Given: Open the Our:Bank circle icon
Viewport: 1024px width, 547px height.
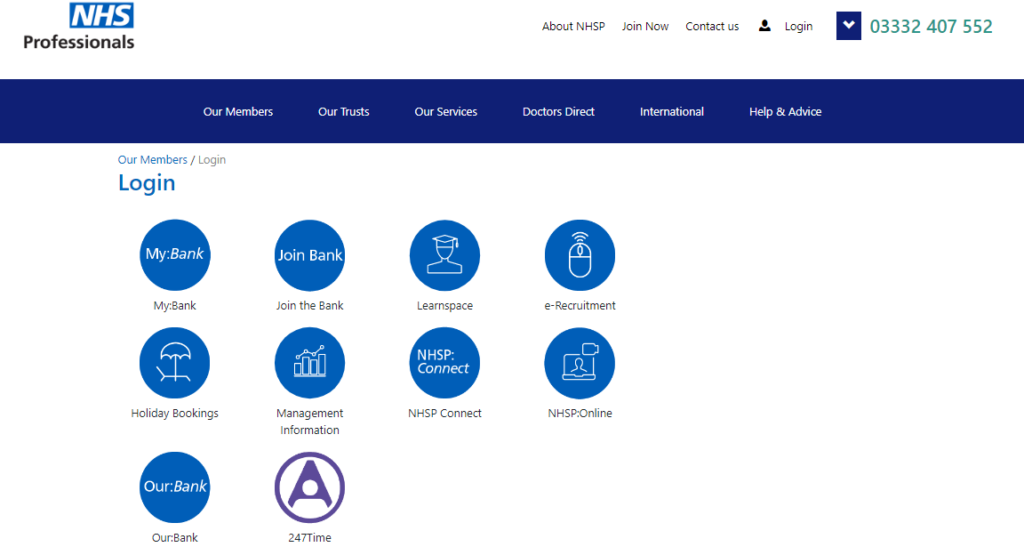Looking at the screenshot, I should 174,487.
